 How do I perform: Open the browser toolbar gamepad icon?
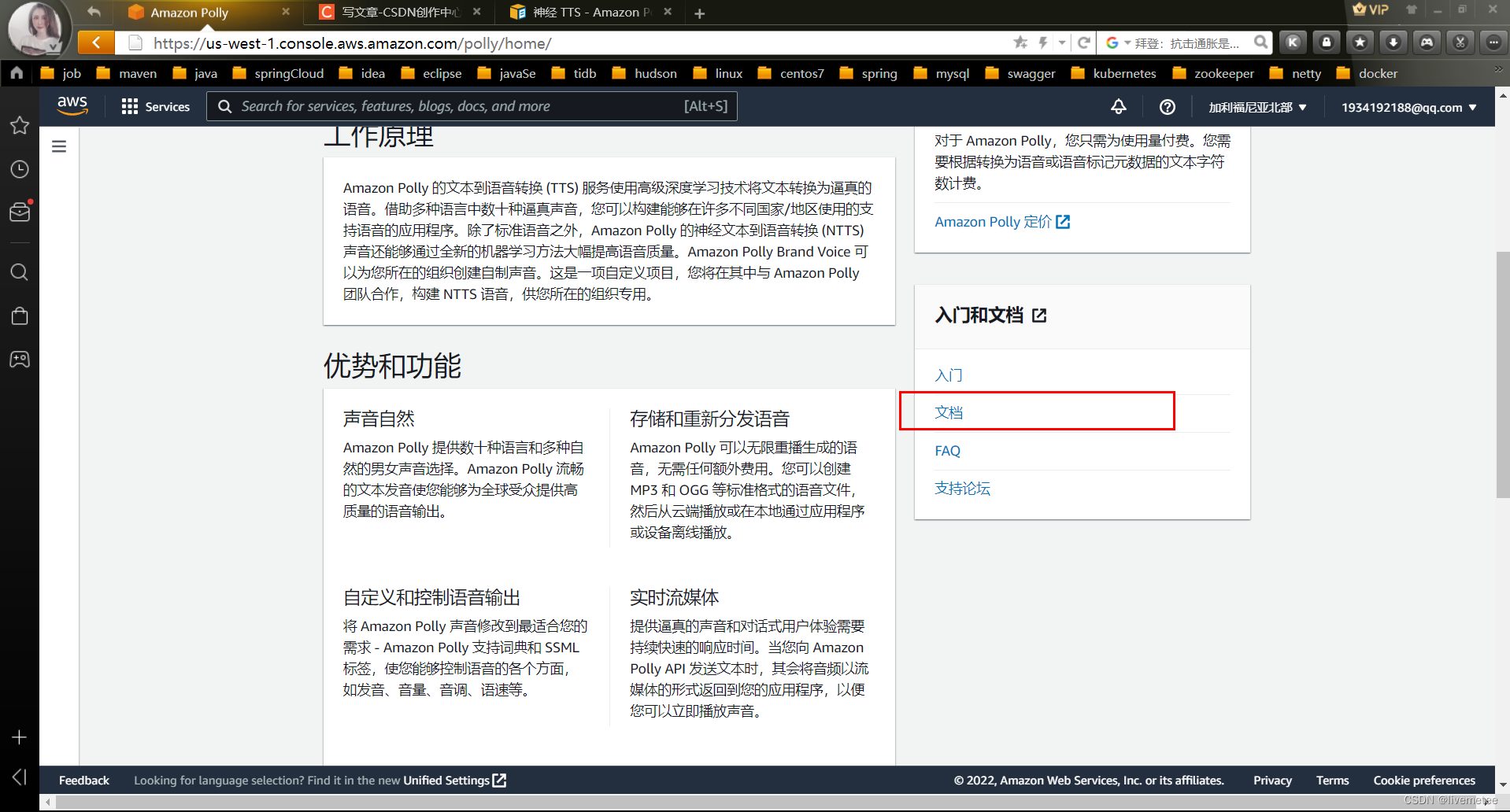[x=1427, y=42]
